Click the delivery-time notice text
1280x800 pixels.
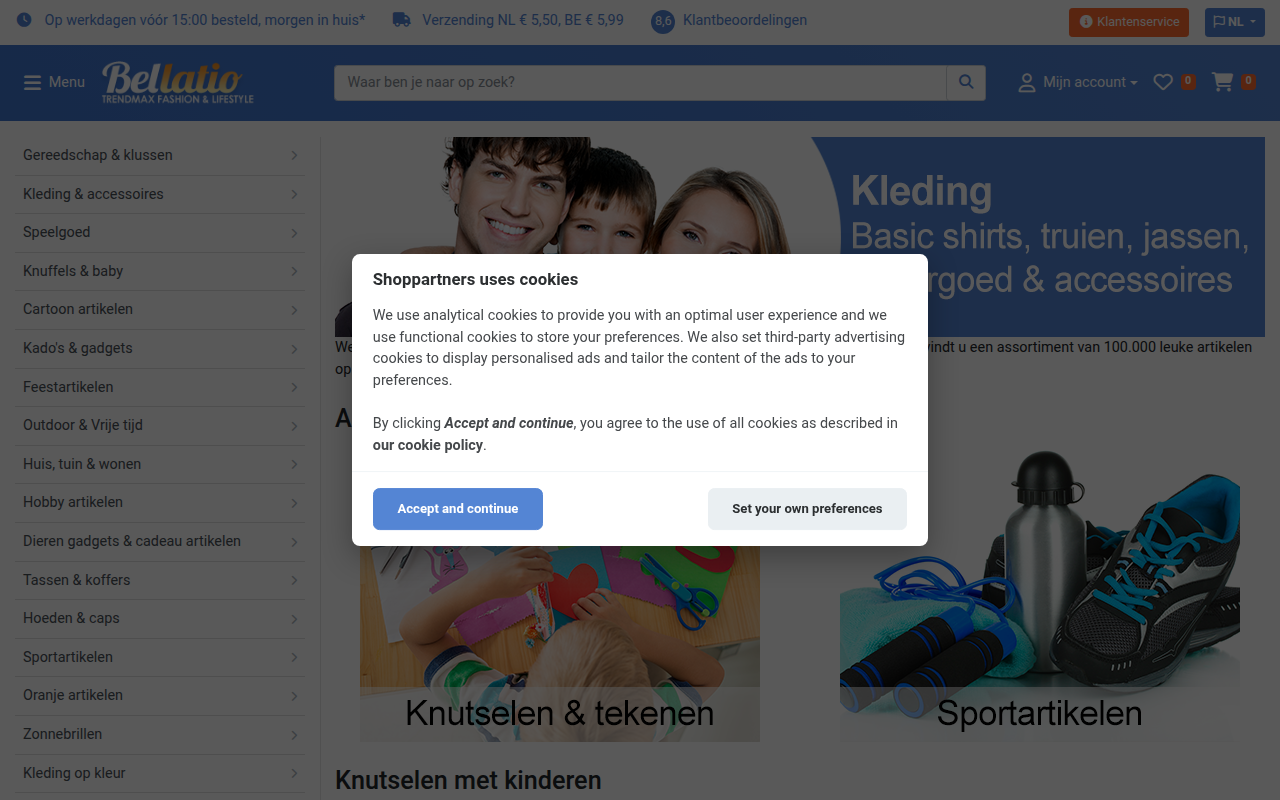click(205, 20)
